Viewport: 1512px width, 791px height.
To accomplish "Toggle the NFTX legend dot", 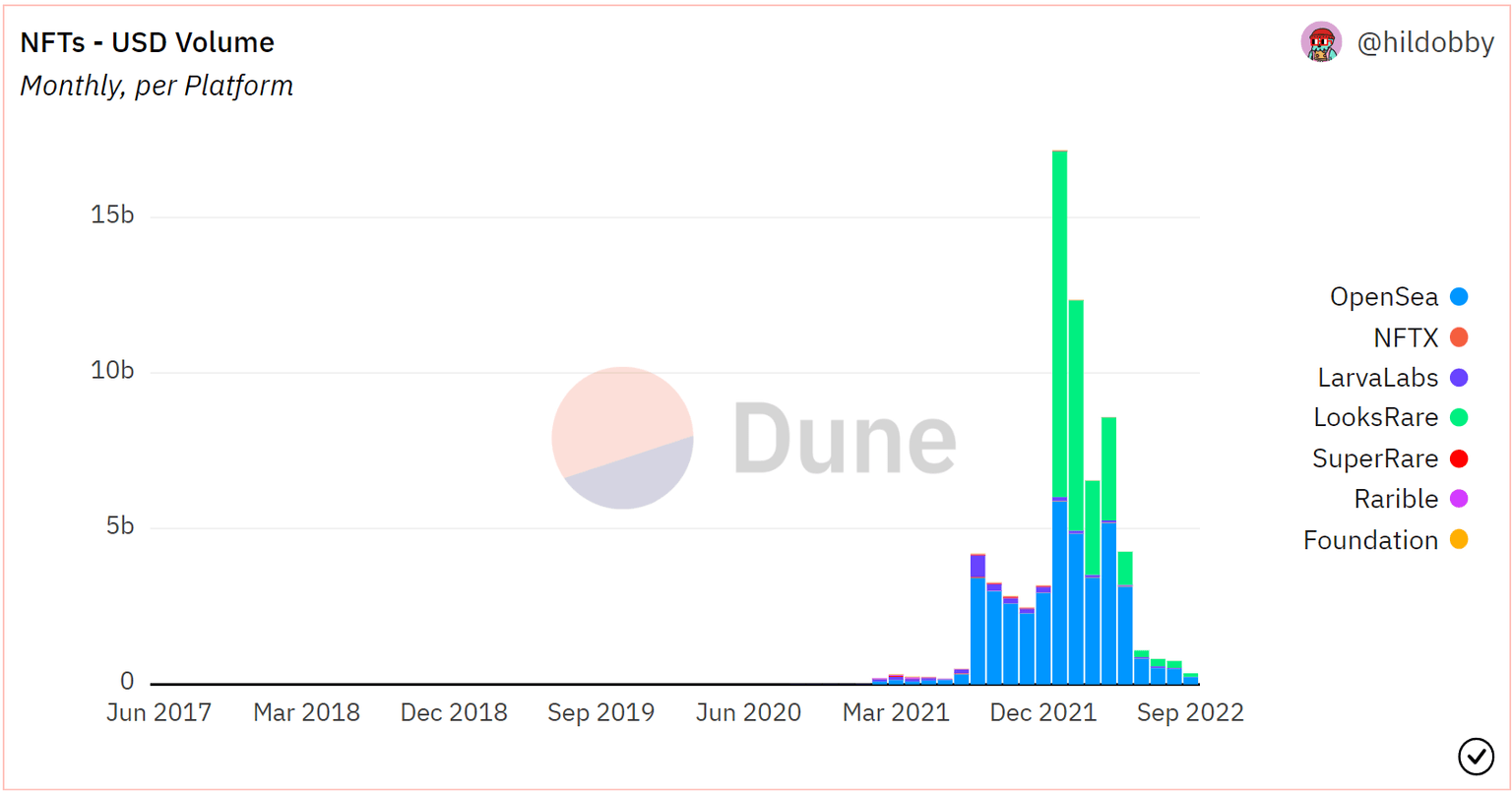I will point(1459,337).
